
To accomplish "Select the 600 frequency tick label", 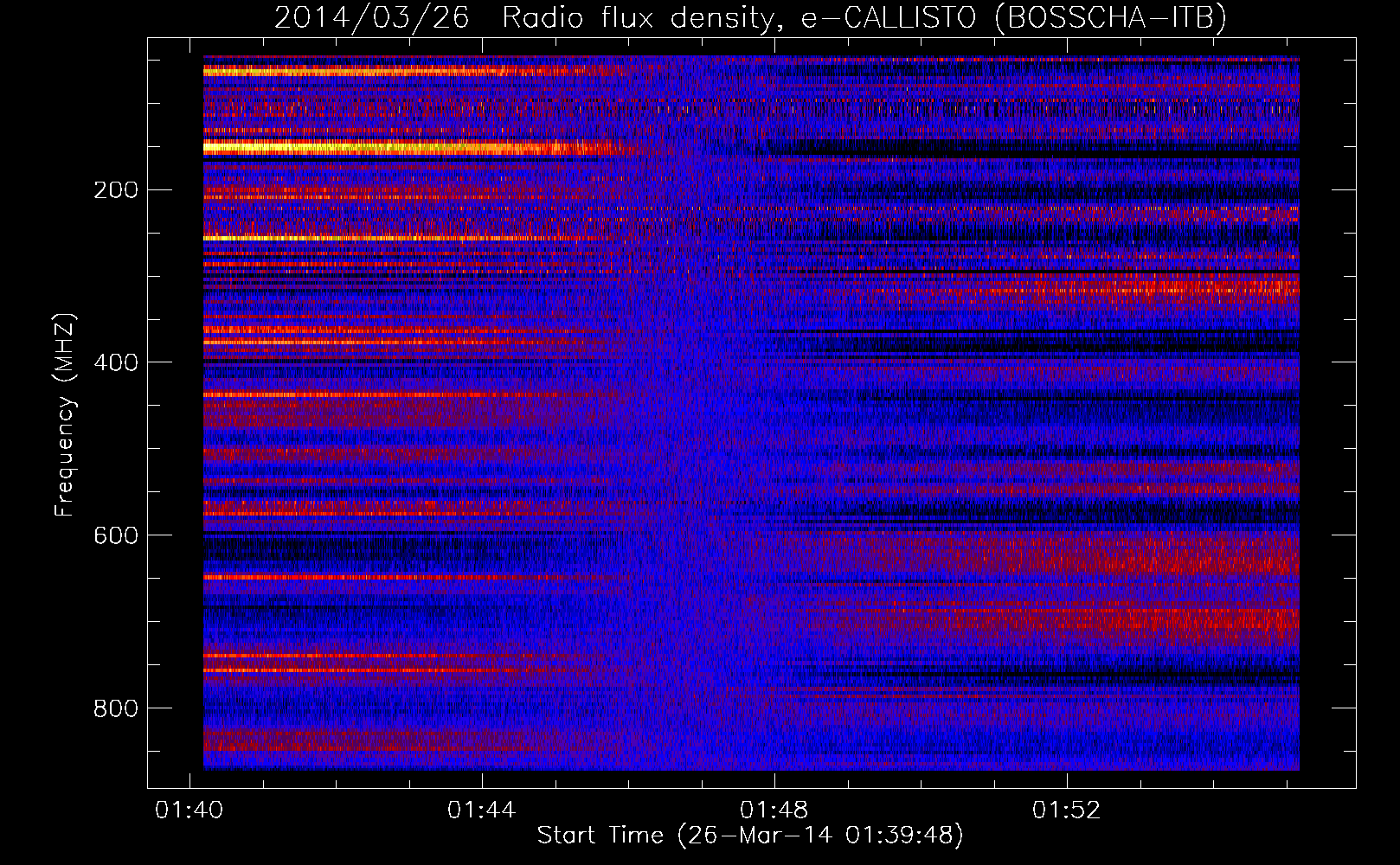I will tap(116, 535).
